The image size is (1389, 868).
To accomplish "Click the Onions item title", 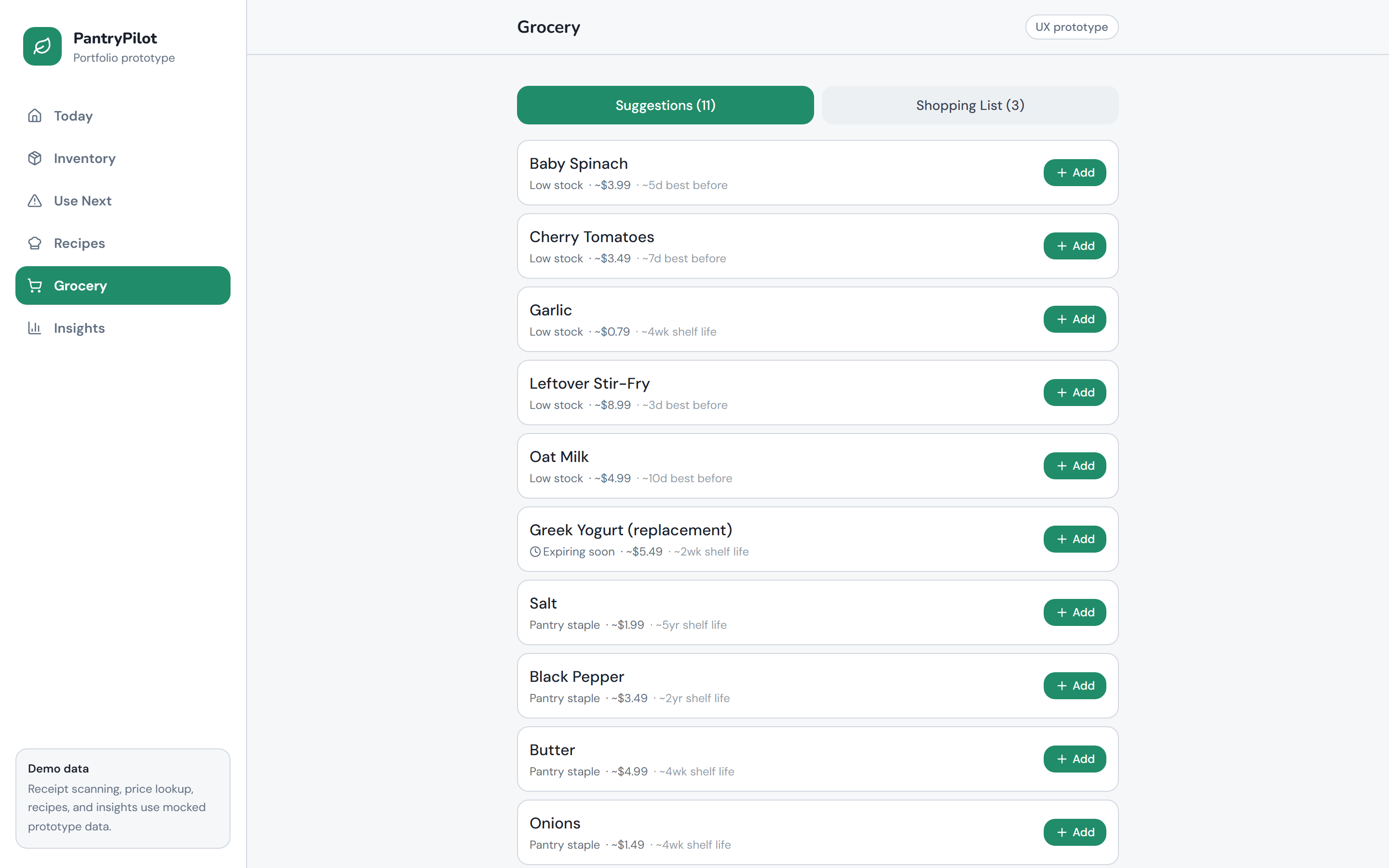I will tap(555, 823).
